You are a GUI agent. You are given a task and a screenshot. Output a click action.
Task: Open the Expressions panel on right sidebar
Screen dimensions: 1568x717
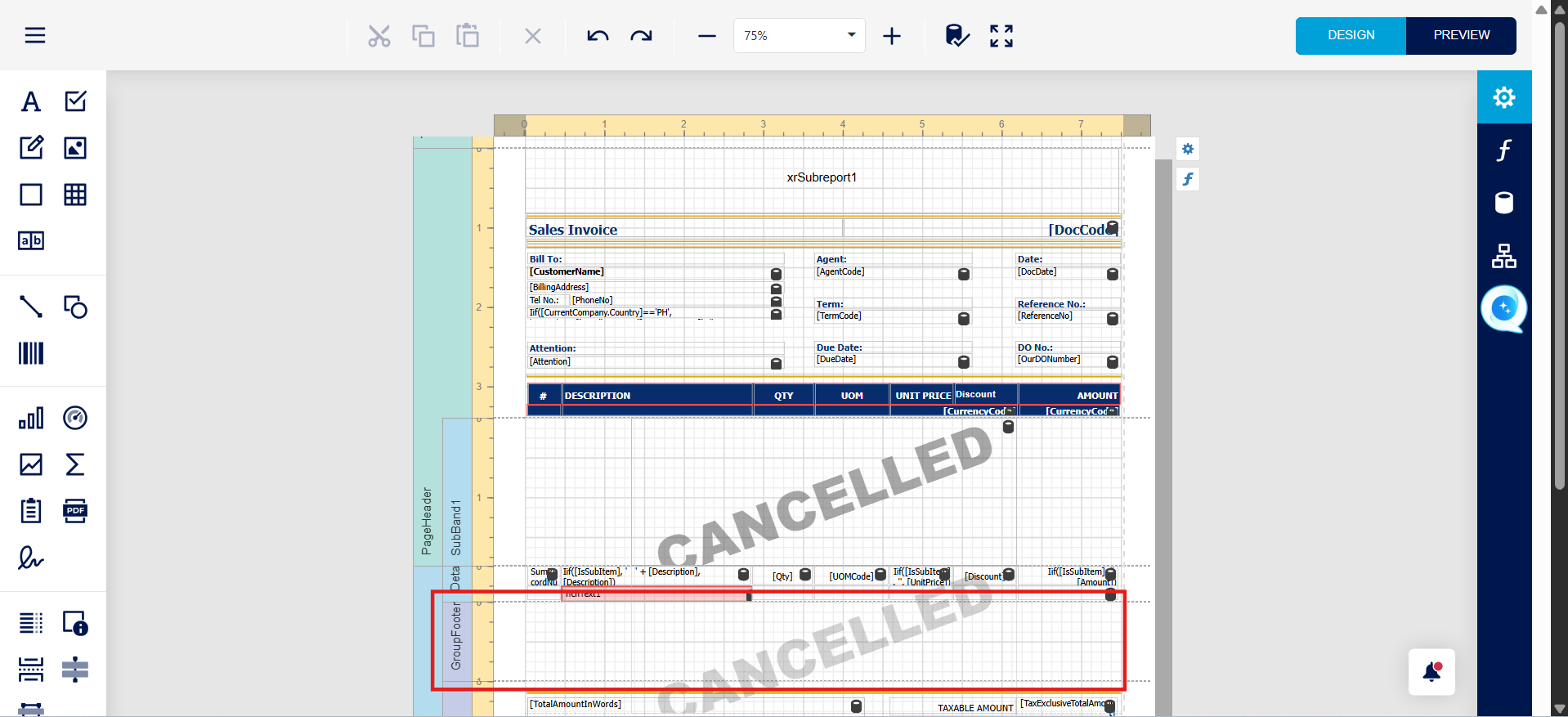tap(1504, 150)
